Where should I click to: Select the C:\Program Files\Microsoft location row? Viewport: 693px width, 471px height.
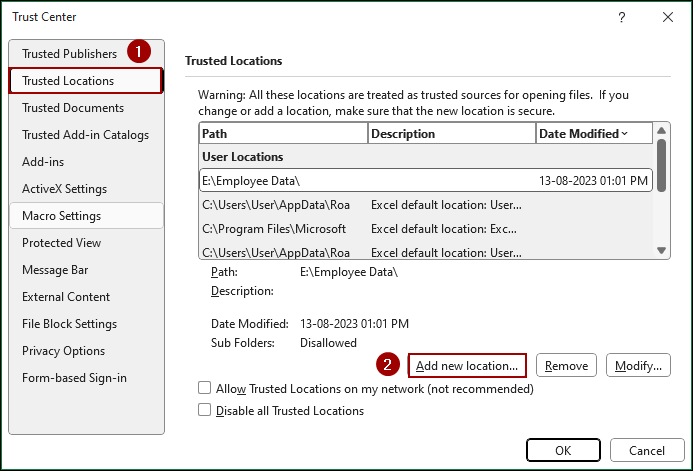426,229
